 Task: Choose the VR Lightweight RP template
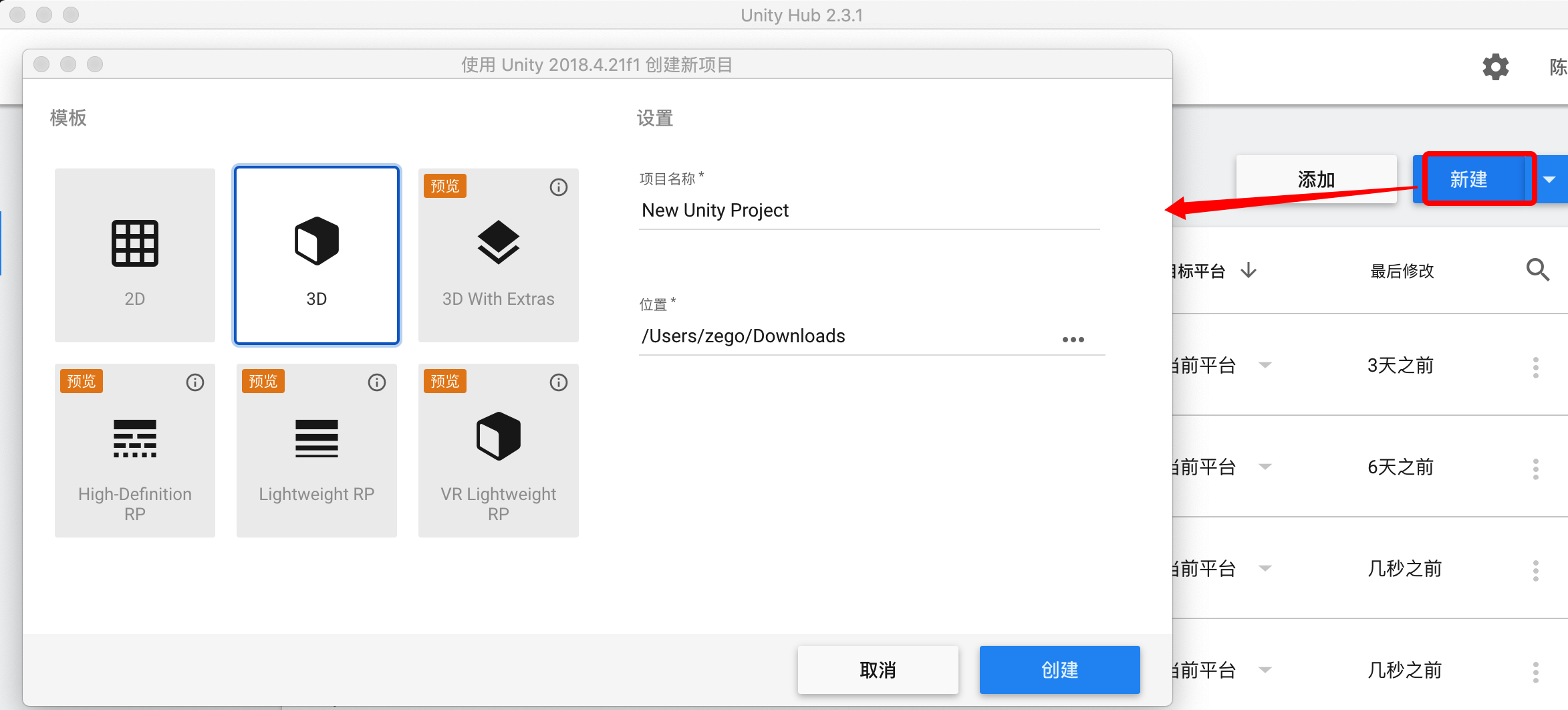pos(498,451)
